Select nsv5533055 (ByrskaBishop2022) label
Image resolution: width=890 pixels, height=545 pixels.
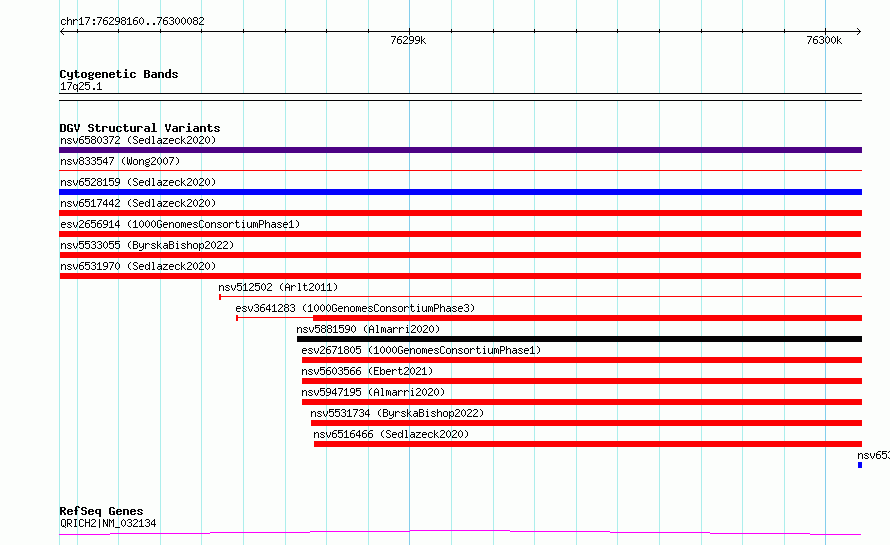click(147, 245)
